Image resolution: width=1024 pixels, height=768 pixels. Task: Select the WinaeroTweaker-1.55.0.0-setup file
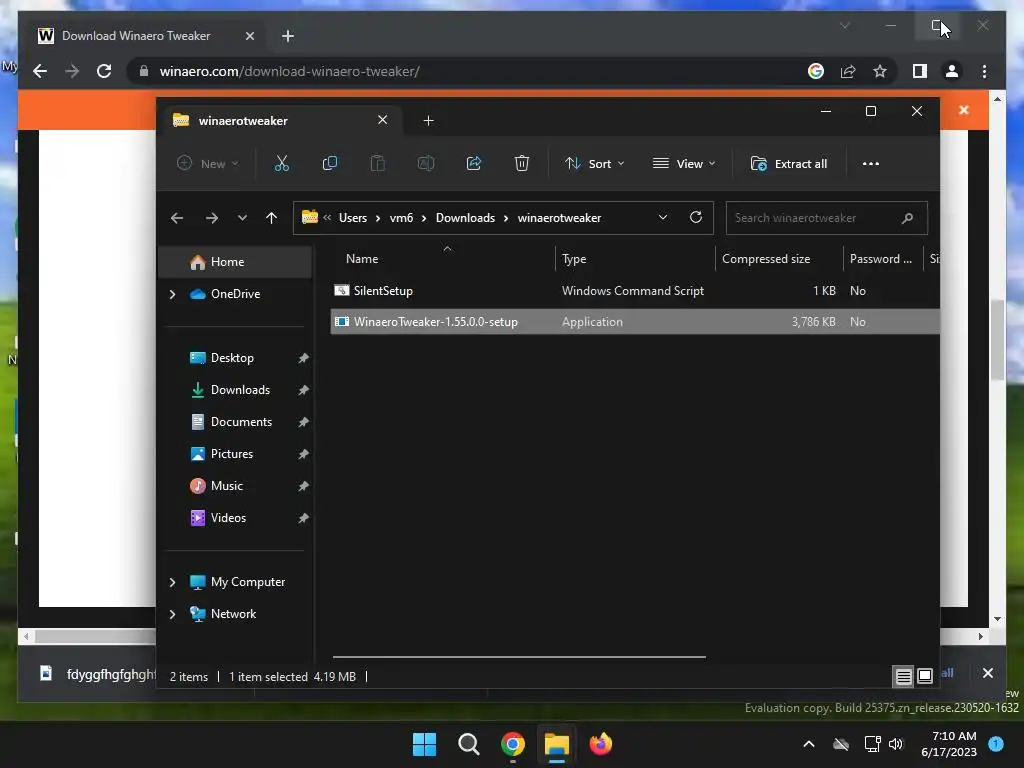pyautogui.click(x=635, y=321)
